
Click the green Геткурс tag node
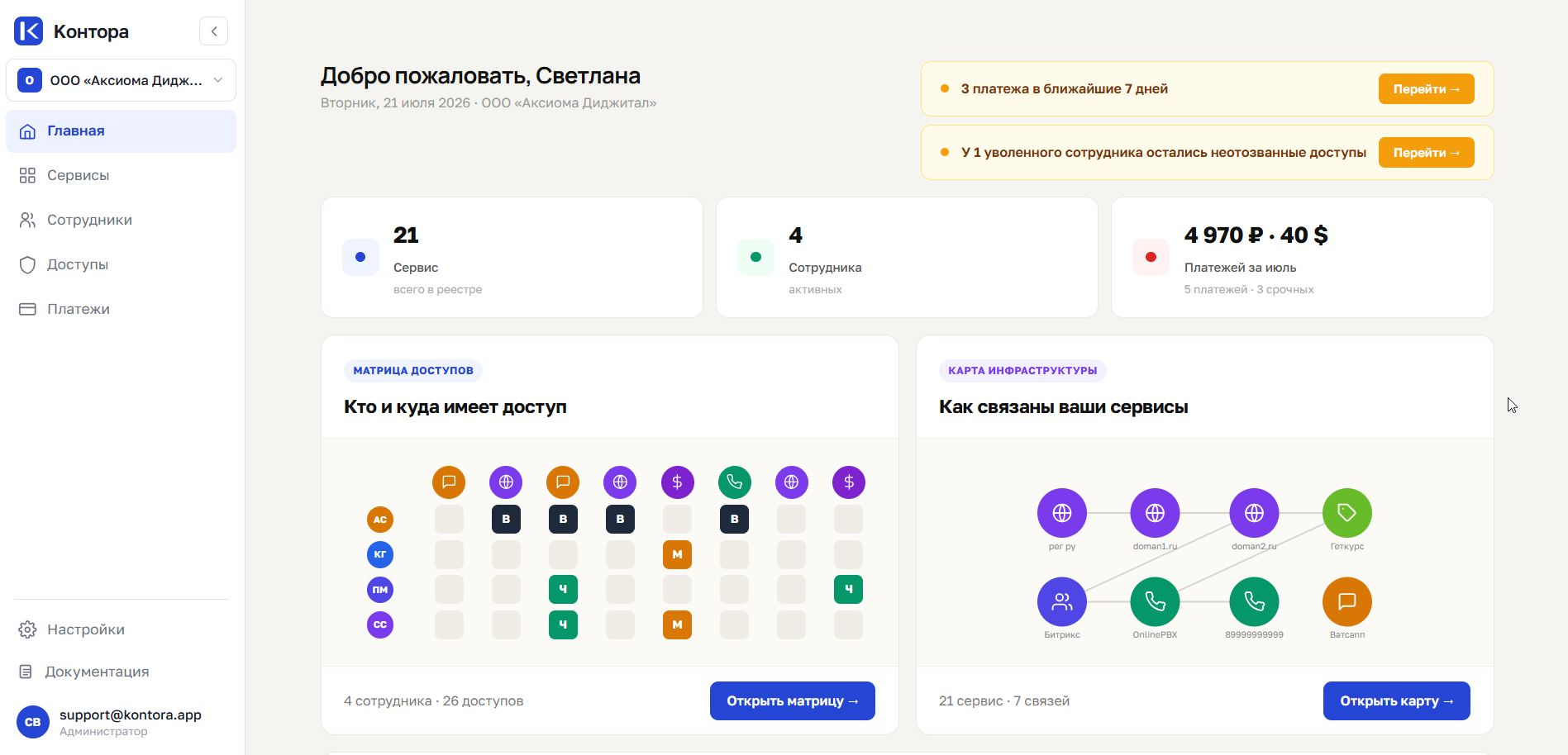[1347, 513]
